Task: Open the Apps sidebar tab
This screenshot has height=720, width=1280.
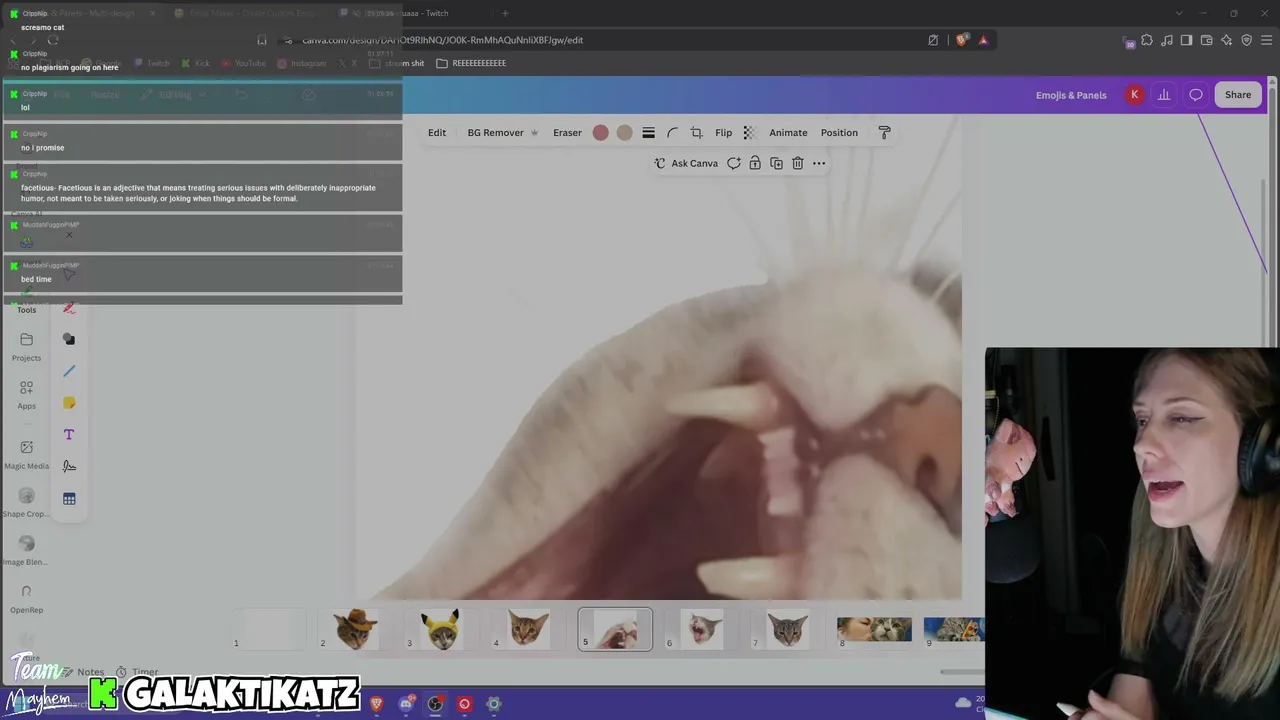Action: (x=26, y=395)
